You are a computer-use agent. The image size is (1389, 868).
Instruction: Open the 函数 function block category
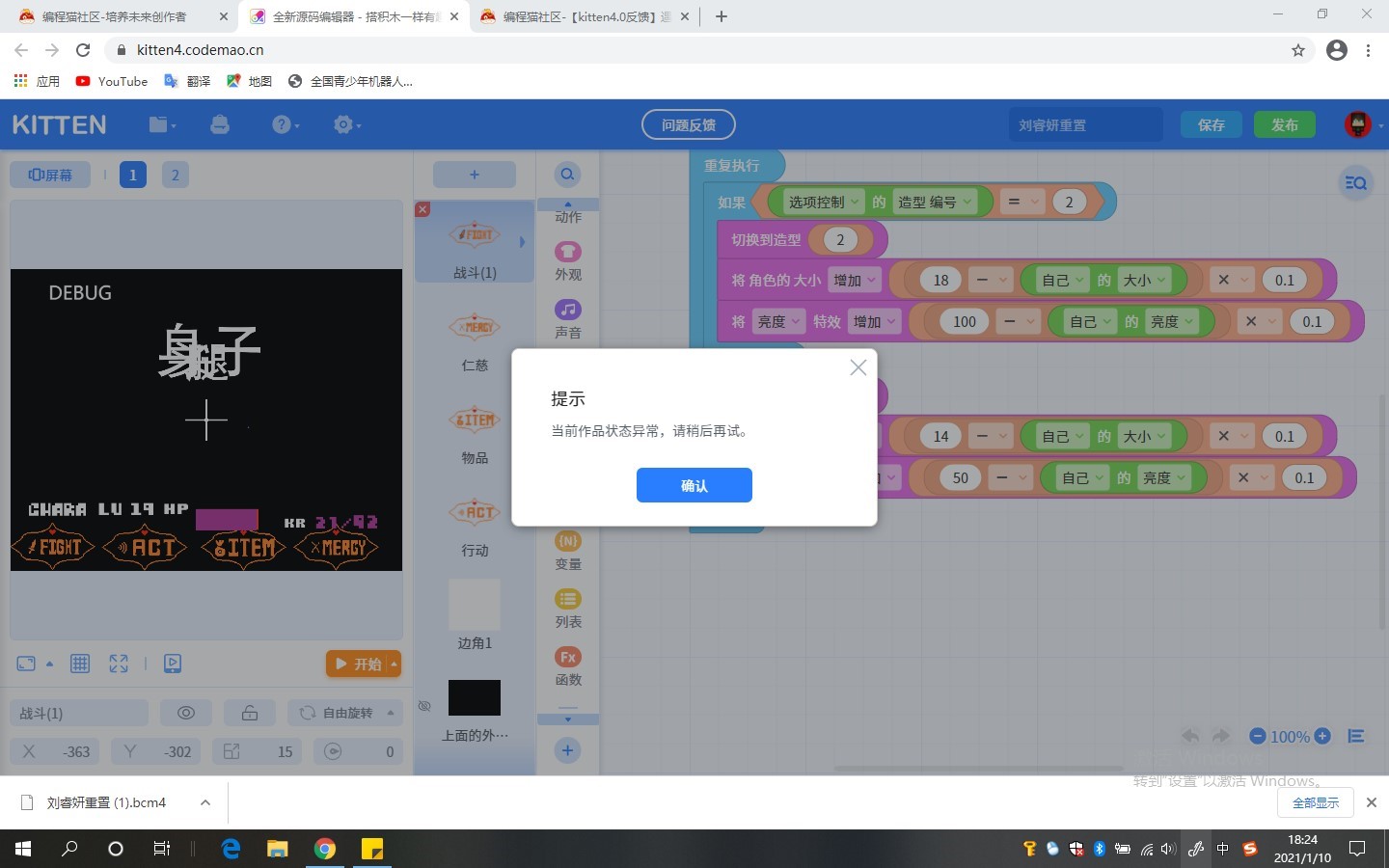tap(568, 666)
